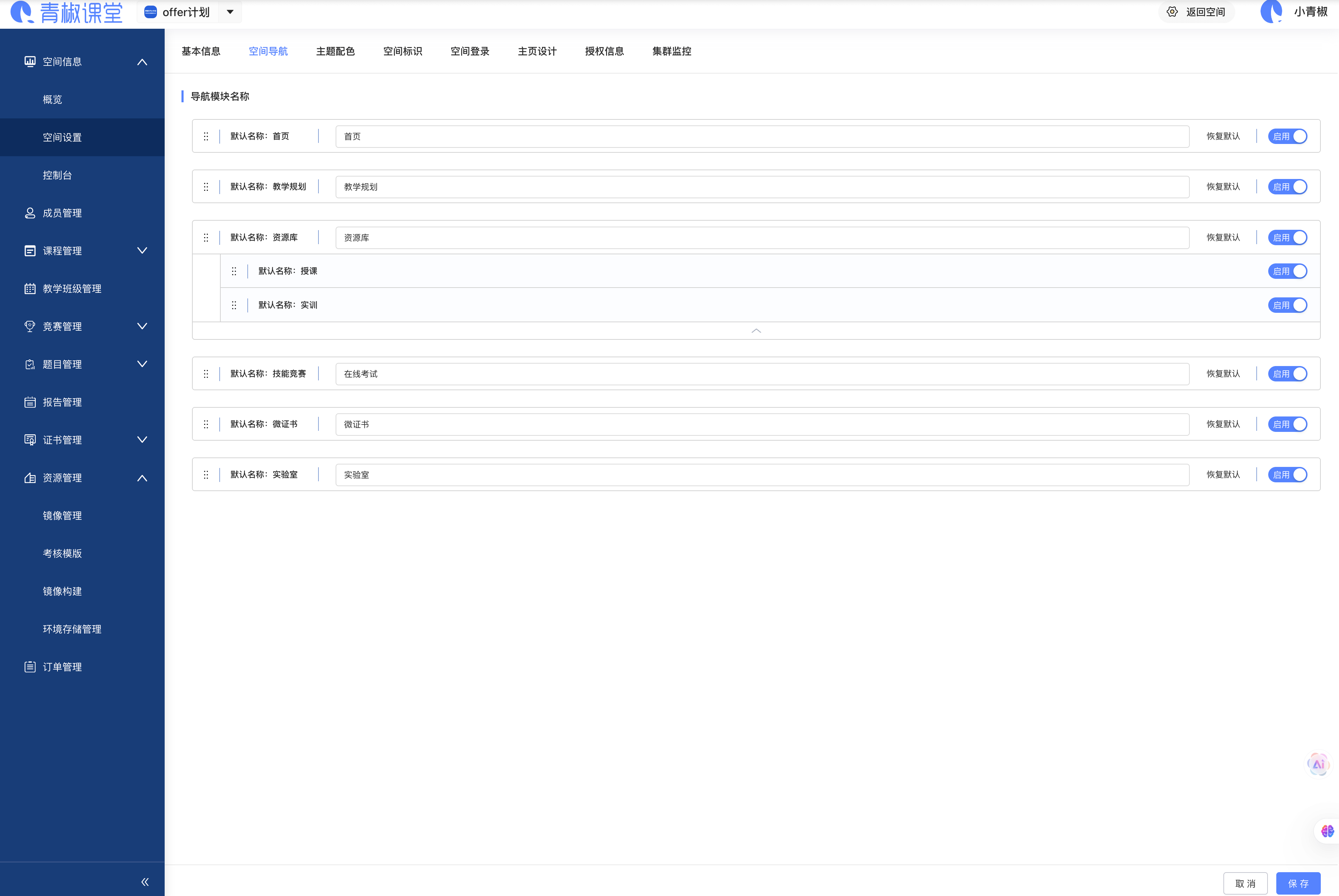Collapse sidebar with double-chevron icon
The image size is (1339, 896).
point(145,882)
